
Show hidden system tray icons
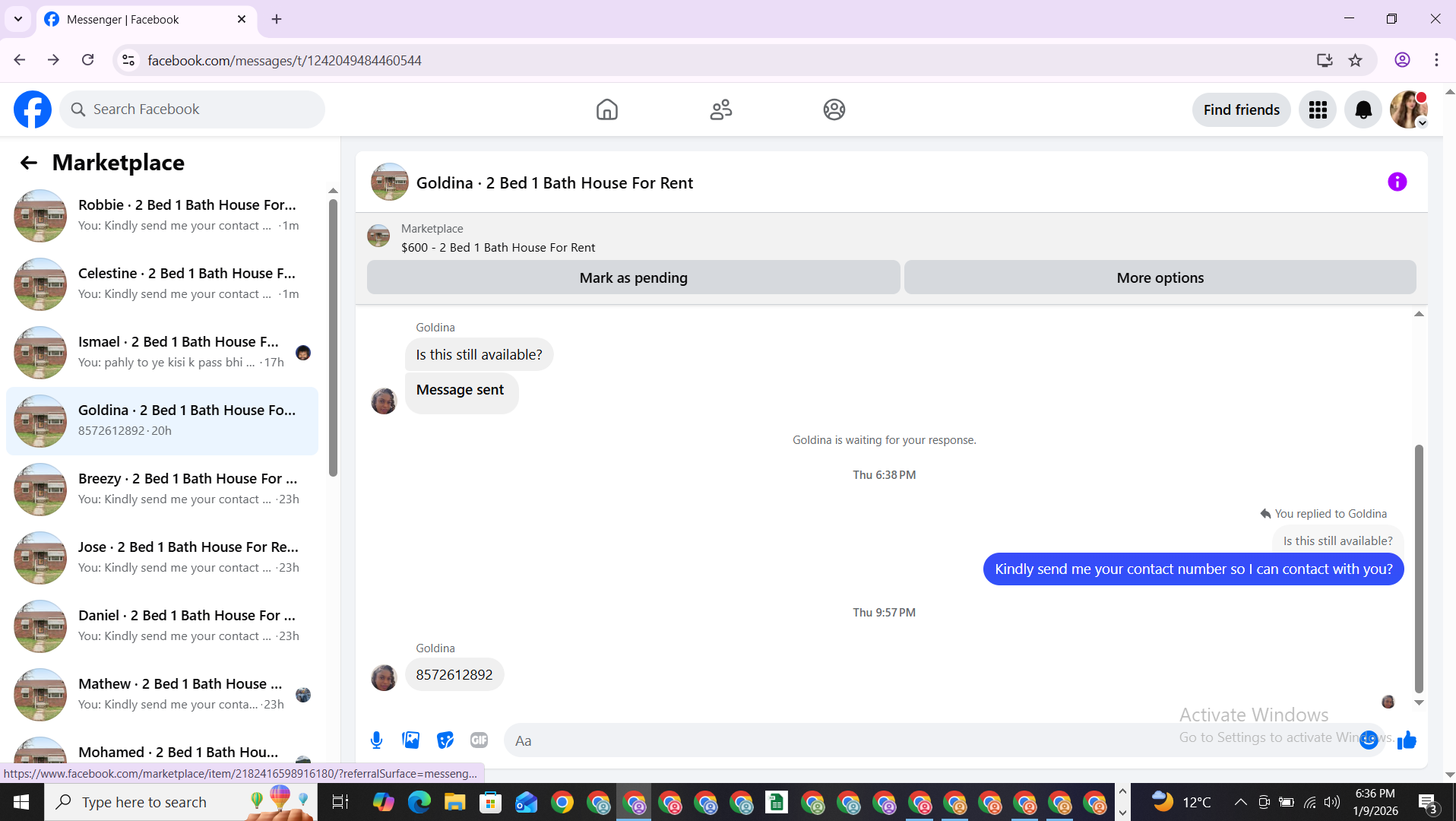point(1240,802)
